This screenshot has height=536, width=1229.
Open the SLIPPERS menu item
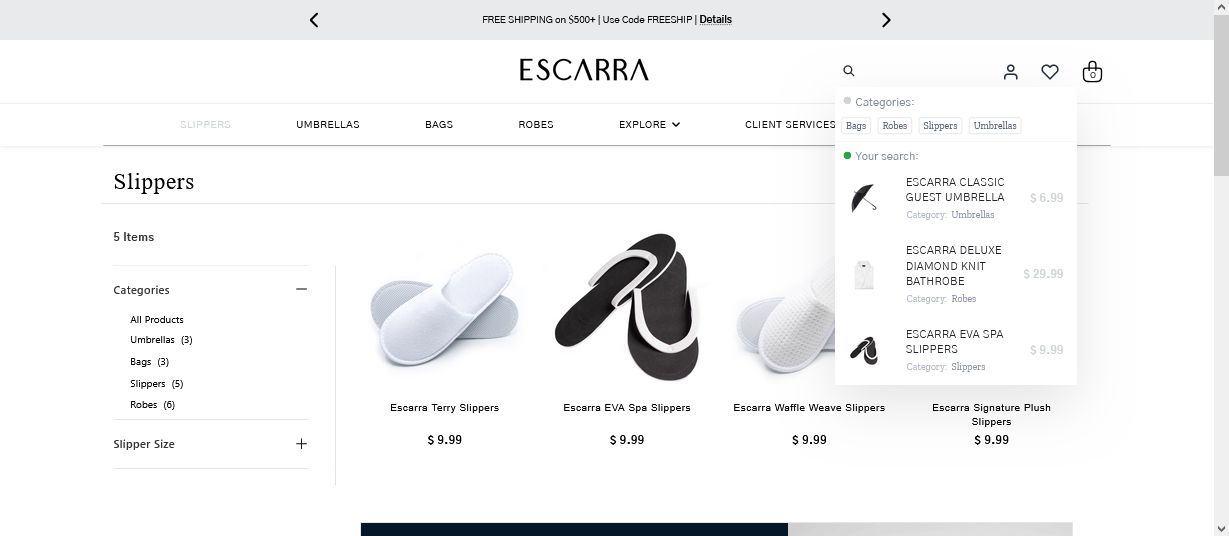(x=205, y=125)
